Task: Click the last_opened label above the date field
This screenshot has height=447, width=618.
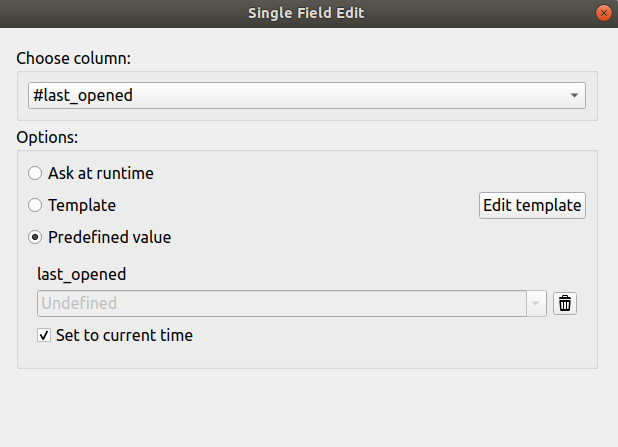Action: point(81,273)
